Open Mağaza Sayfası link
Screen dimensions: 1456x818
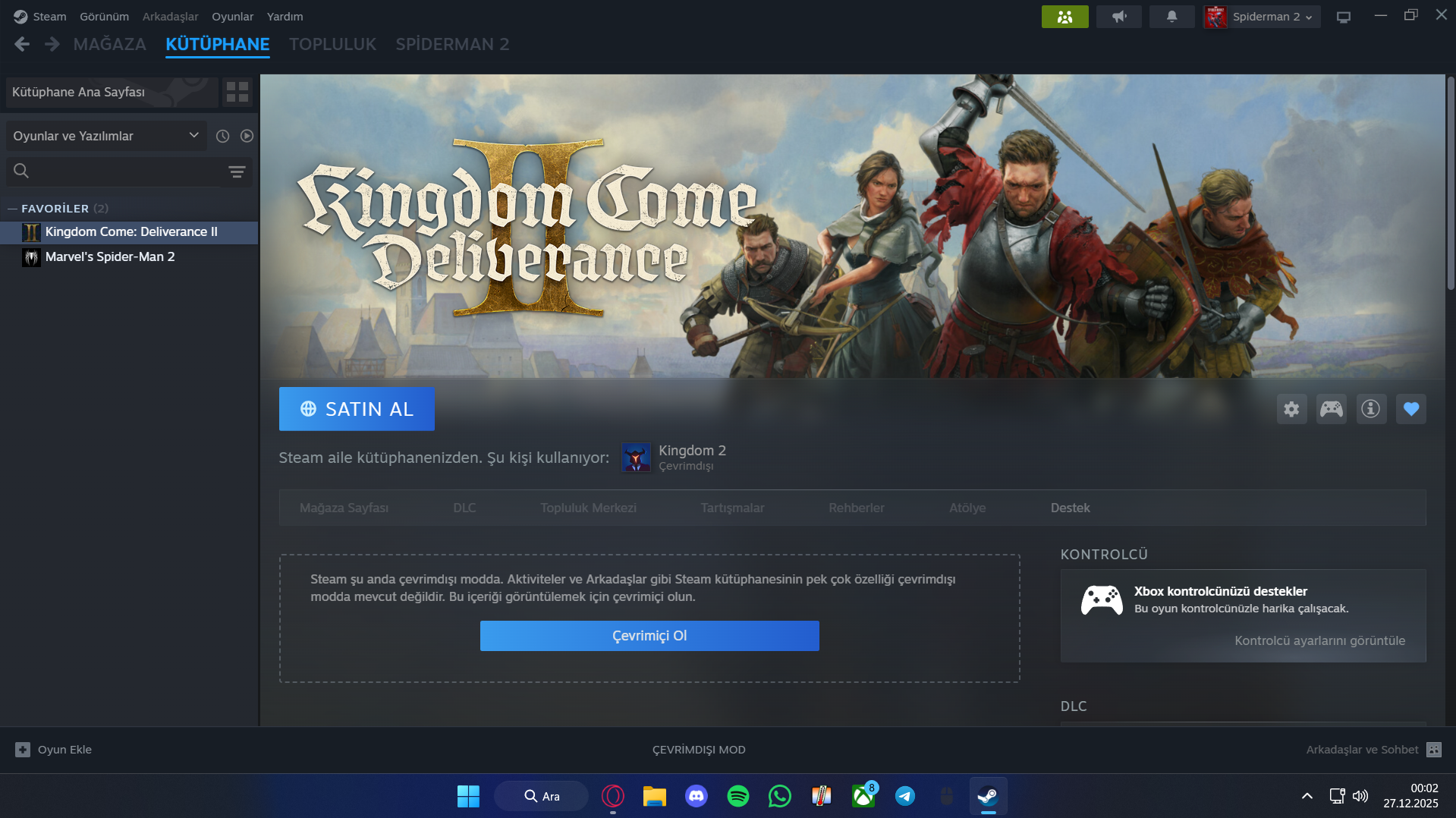[x=344, y=508]
